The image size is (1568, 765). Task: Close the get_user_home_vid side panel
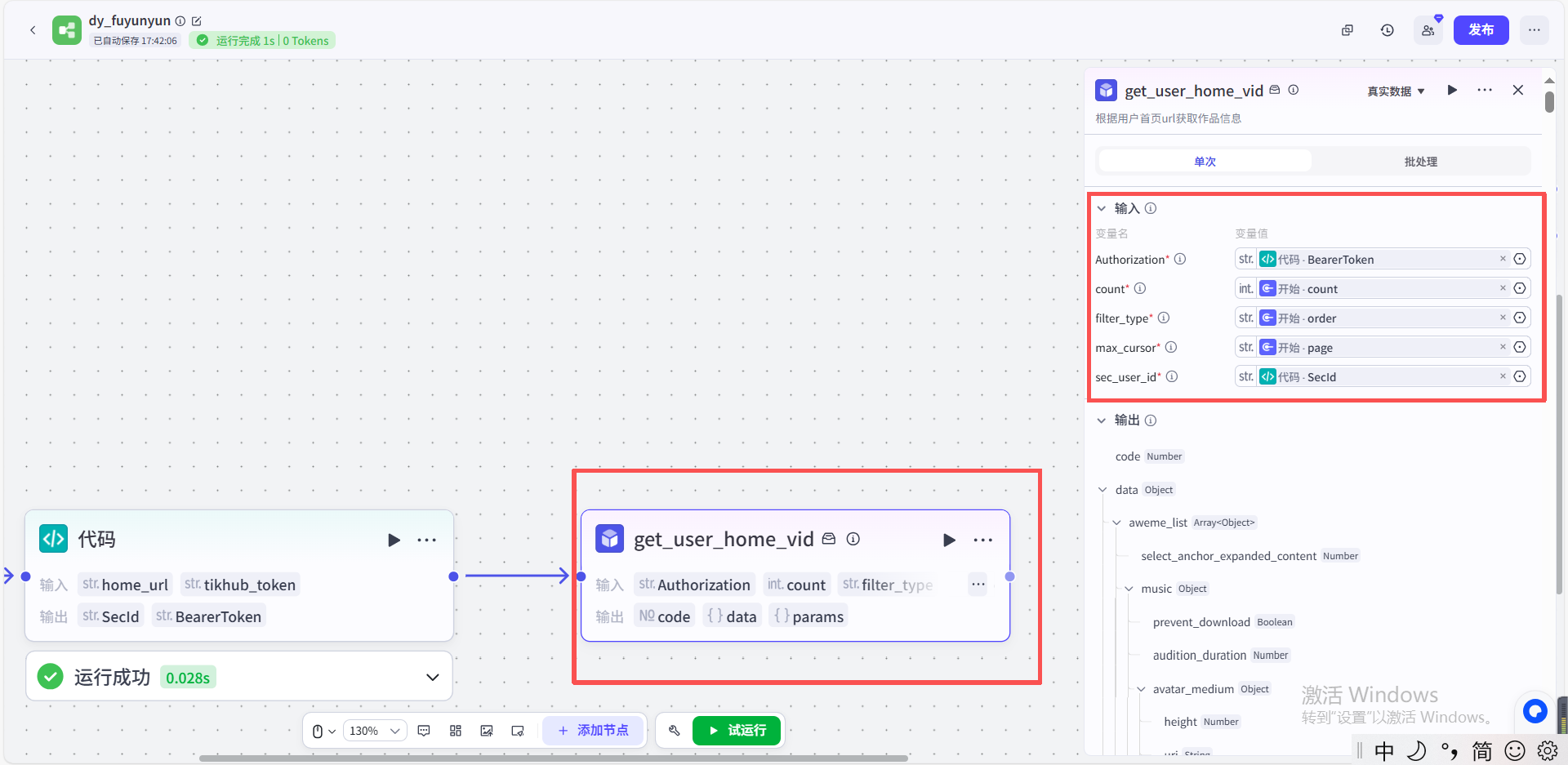(x=1517, y=90)
